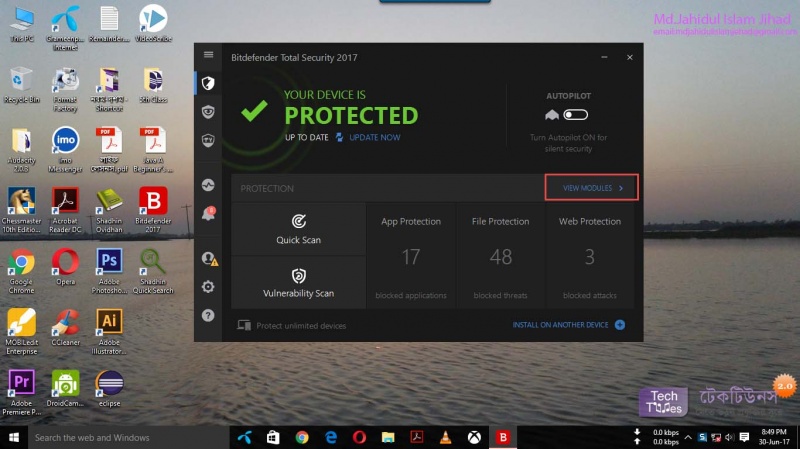Open the Account icon with warning

209,258
